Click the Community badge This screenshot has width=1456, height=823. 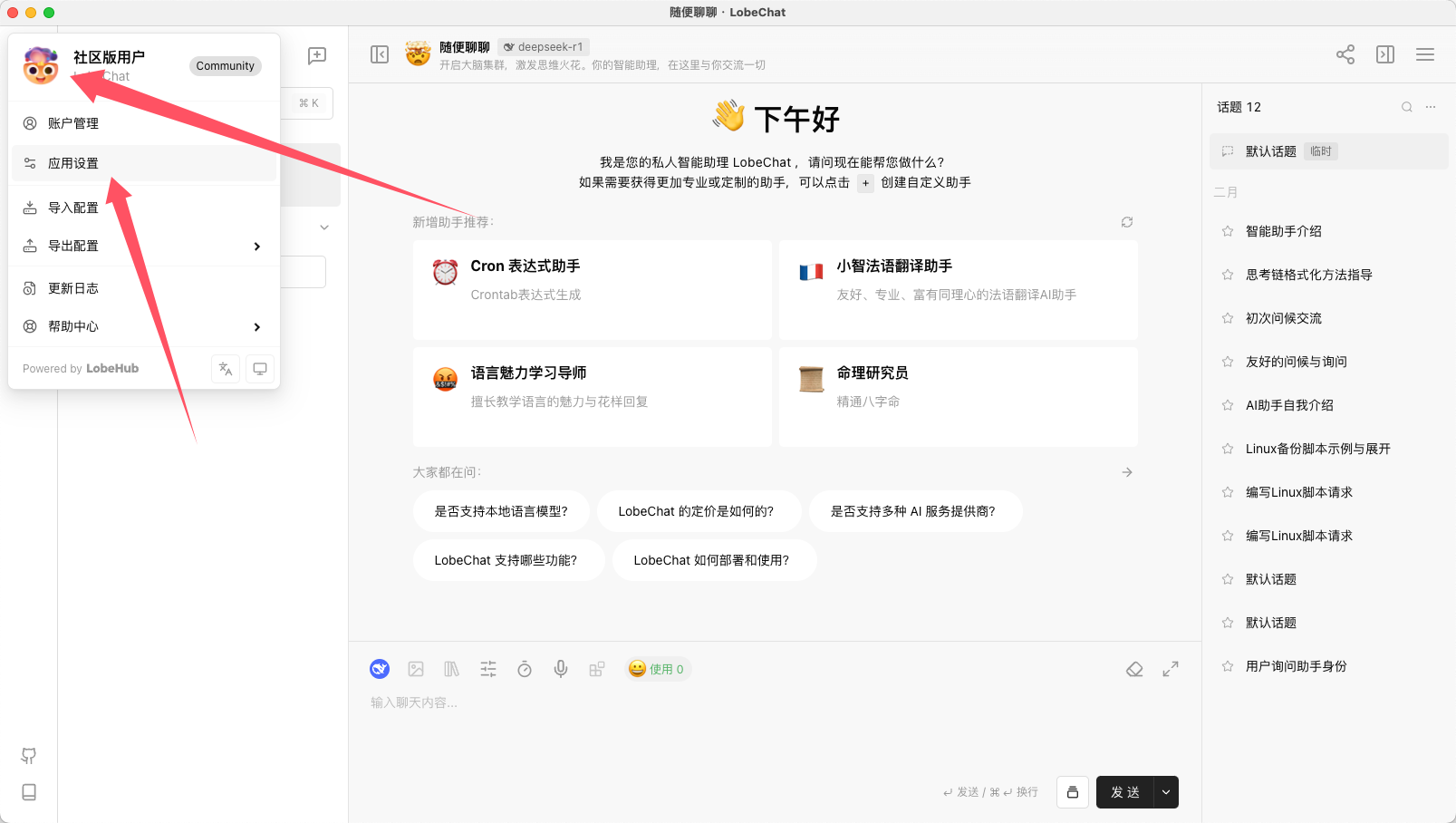[226, 66]
